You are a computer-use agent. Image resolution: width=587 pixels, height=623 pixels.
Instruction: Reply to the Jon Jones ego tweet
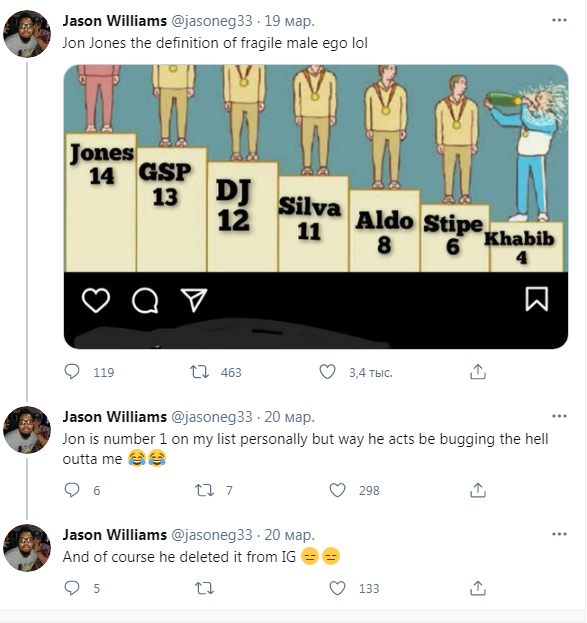click(x=72, y=372)
